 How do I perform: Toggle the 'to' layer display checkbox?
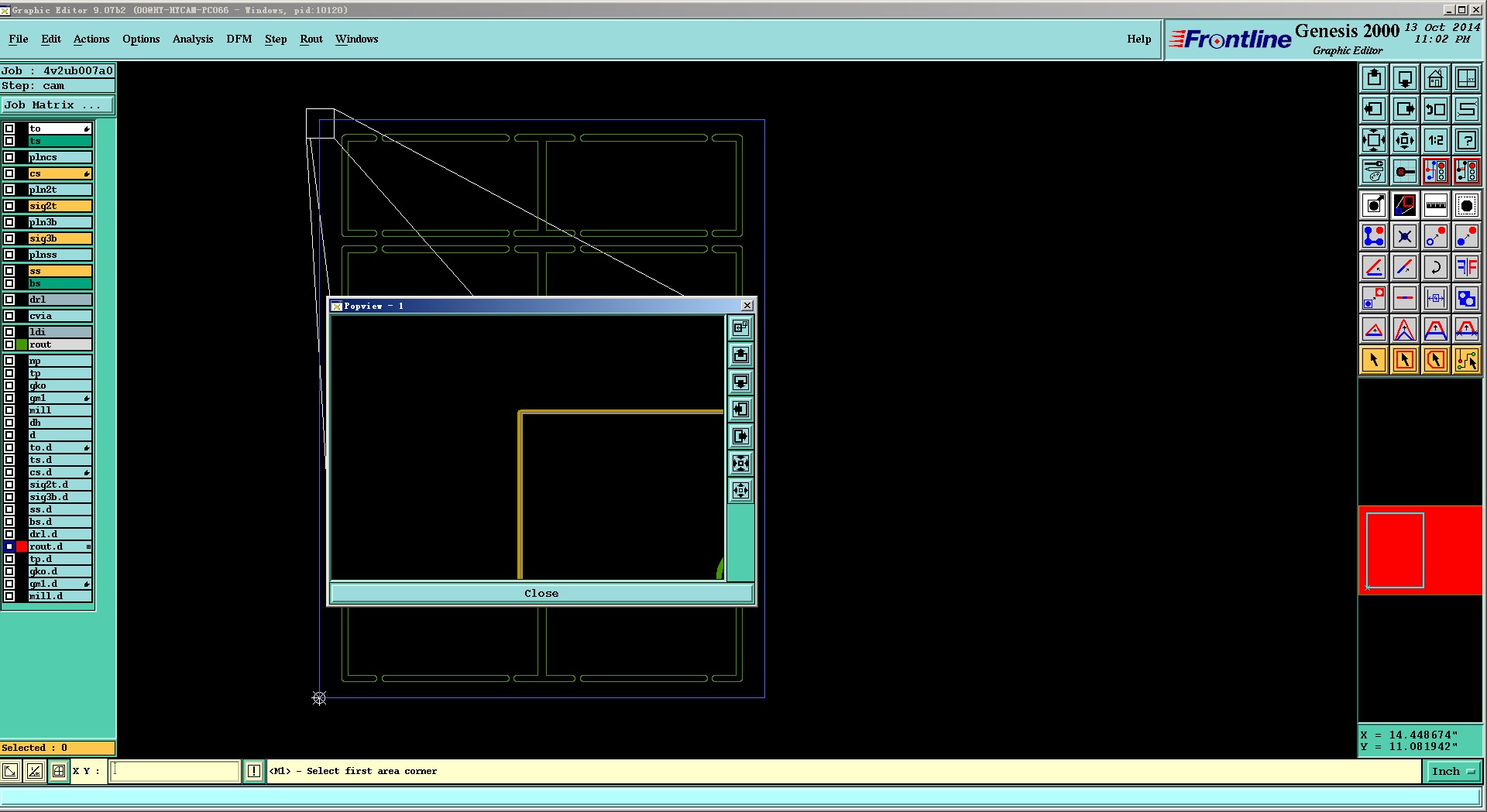pos(9,128)
